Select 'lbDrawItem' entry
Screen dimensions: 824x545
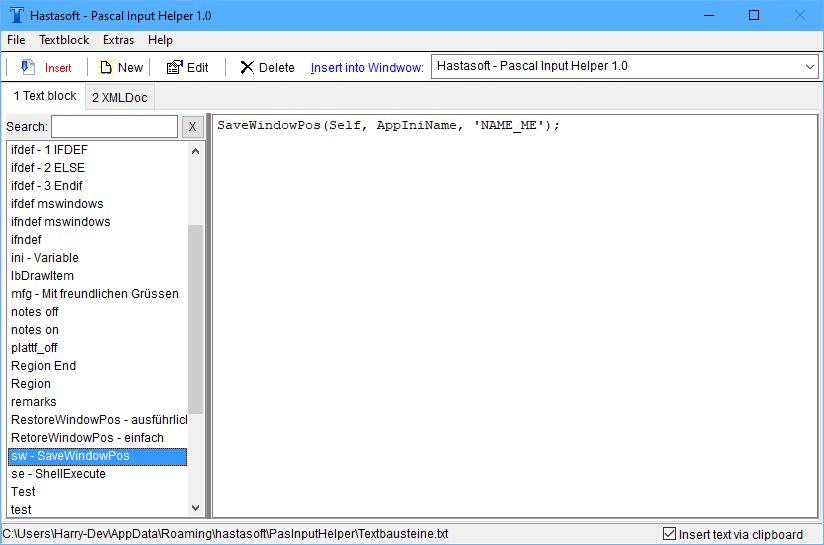pos(98,275)
